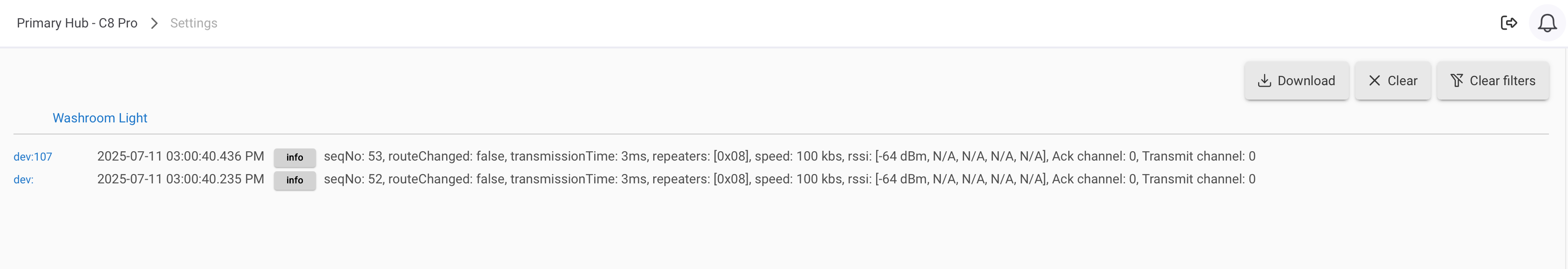The width and height of the screenshot is (1568, 269).
Task: Click the 03:00:40.436 PM timestamp
Action: (x=181, y=156)
